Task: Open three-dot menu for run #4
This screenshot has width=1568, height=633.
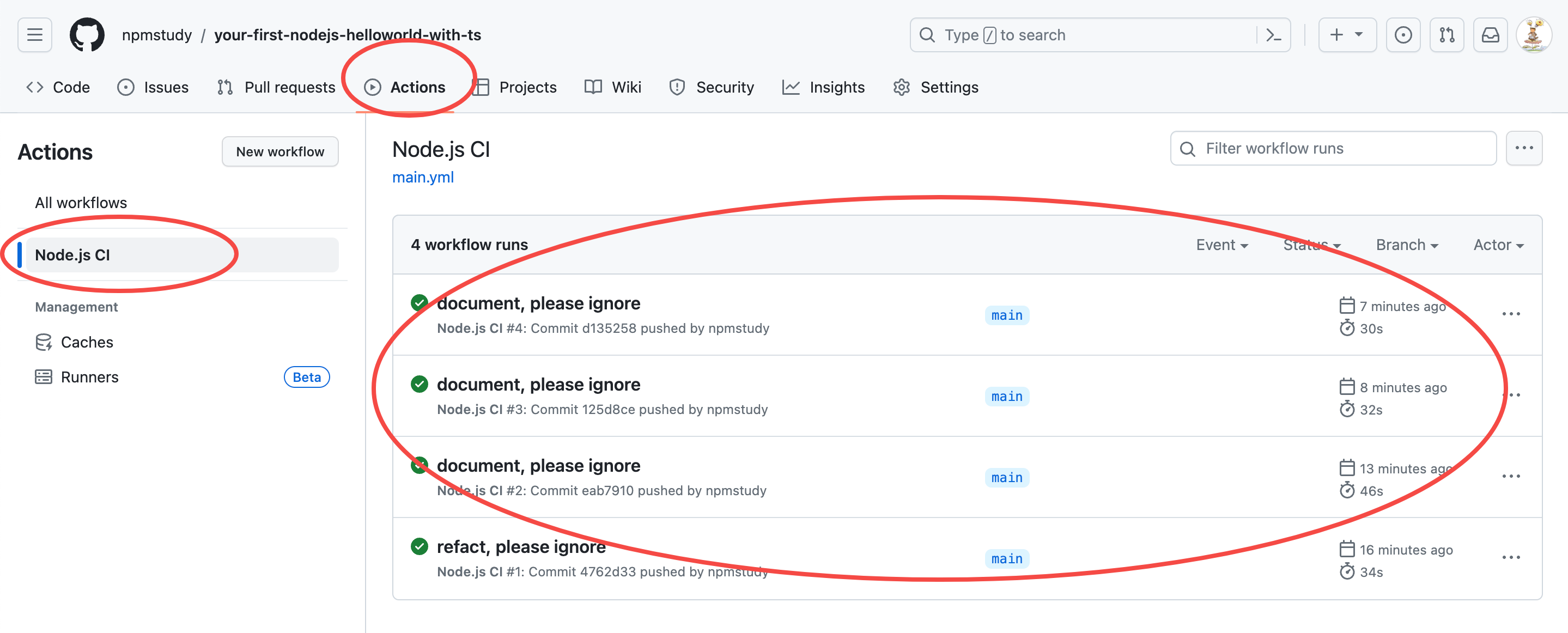Action: pos(1511,314)
